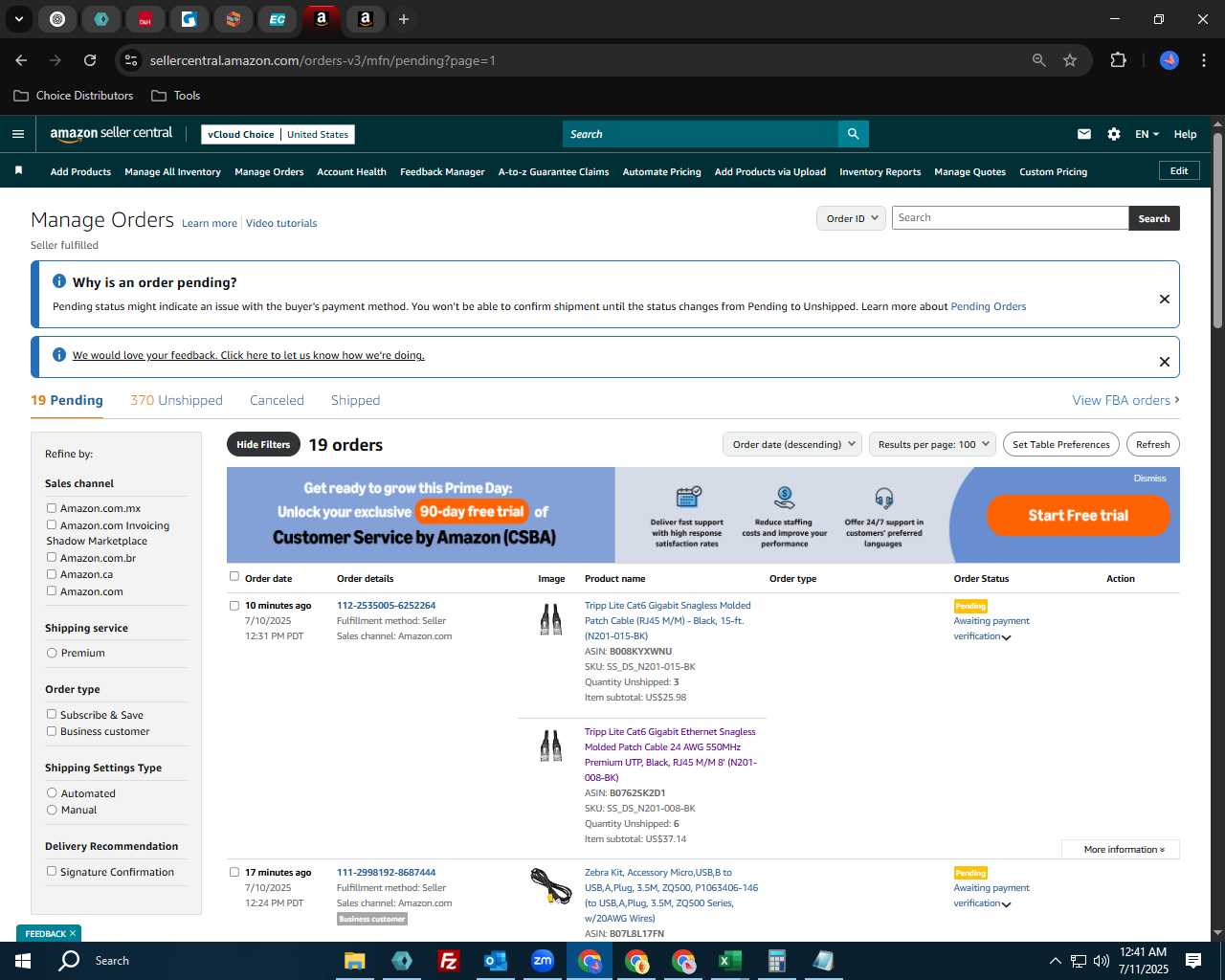Open Manage All Inventory from the navigation bar
This screenshot has height=980, width=1225.
[x=172, y=172]
